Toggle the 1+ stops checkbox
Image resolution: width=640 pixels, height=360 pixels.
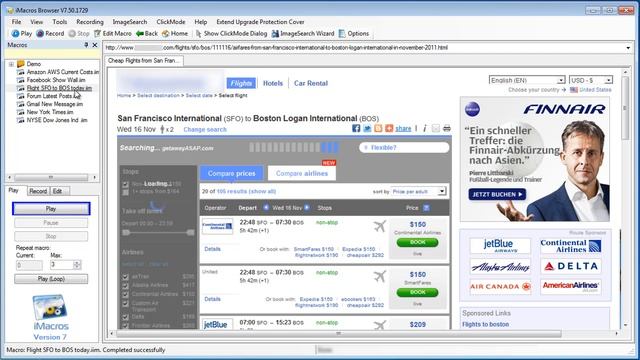point(126,192)
